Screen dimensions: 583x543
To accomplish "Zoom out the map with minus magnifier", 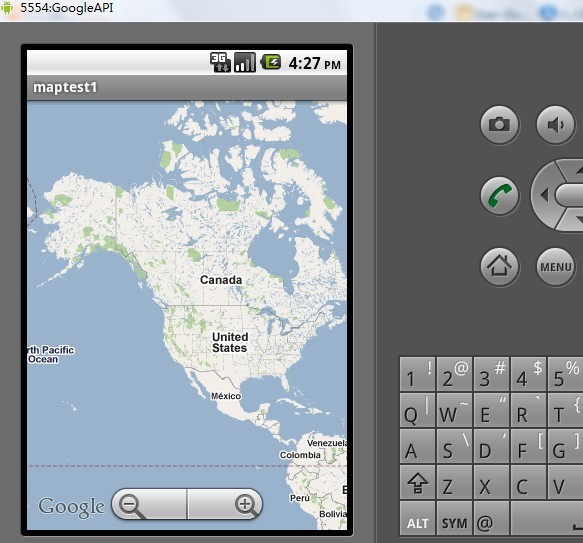I will point(149,505).
